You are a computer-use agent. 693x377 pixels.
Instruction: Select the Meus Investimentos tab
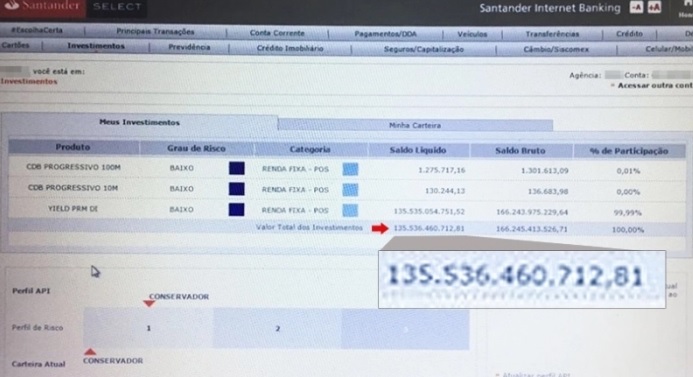140,122
